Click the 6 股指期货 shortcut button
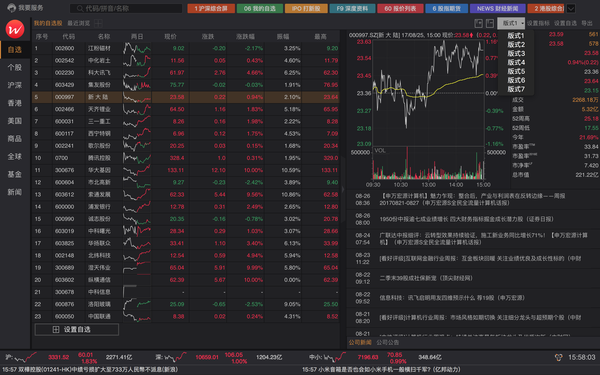 pos(447,8)
